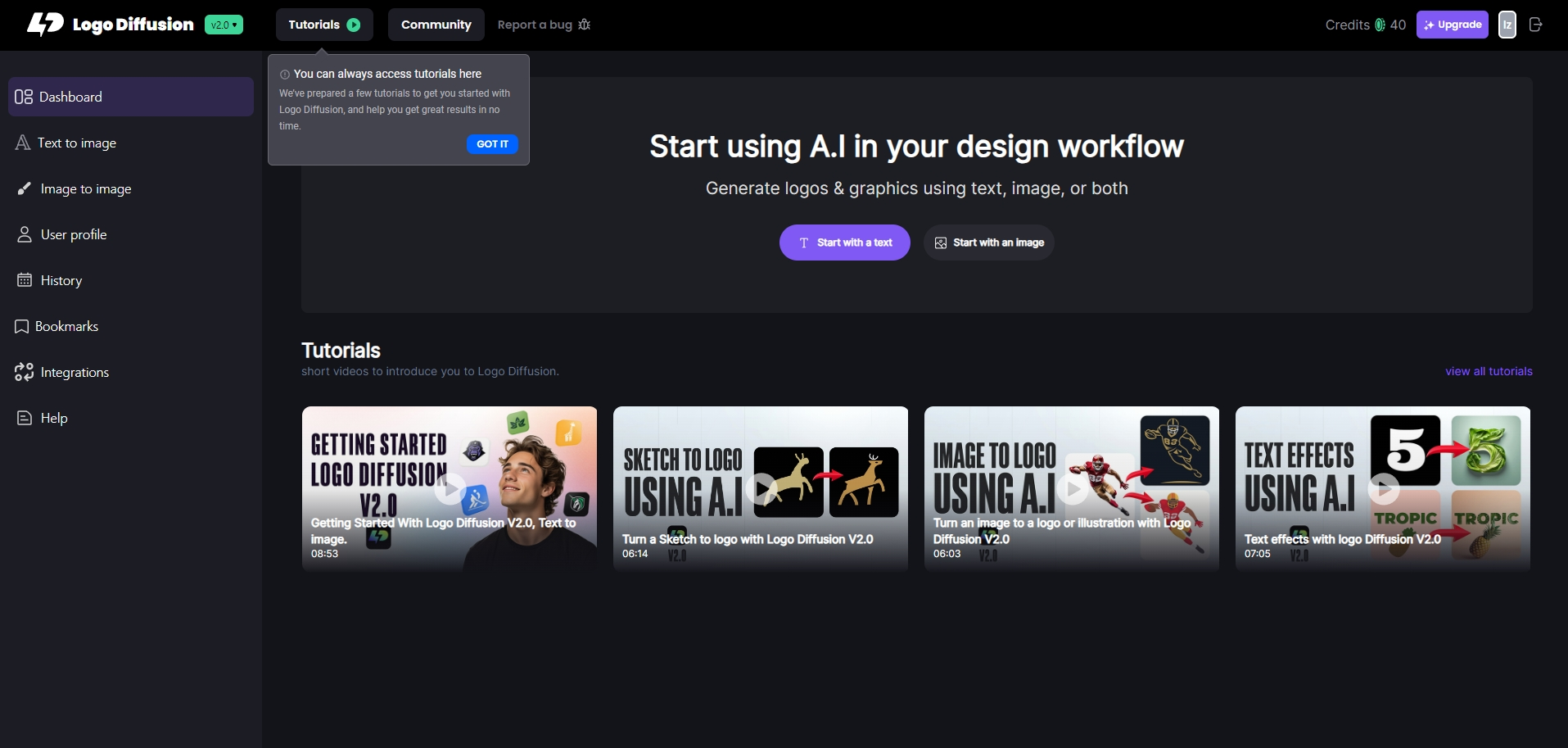Open the Text Effects tutorial thumbnail

[1383, 488]
